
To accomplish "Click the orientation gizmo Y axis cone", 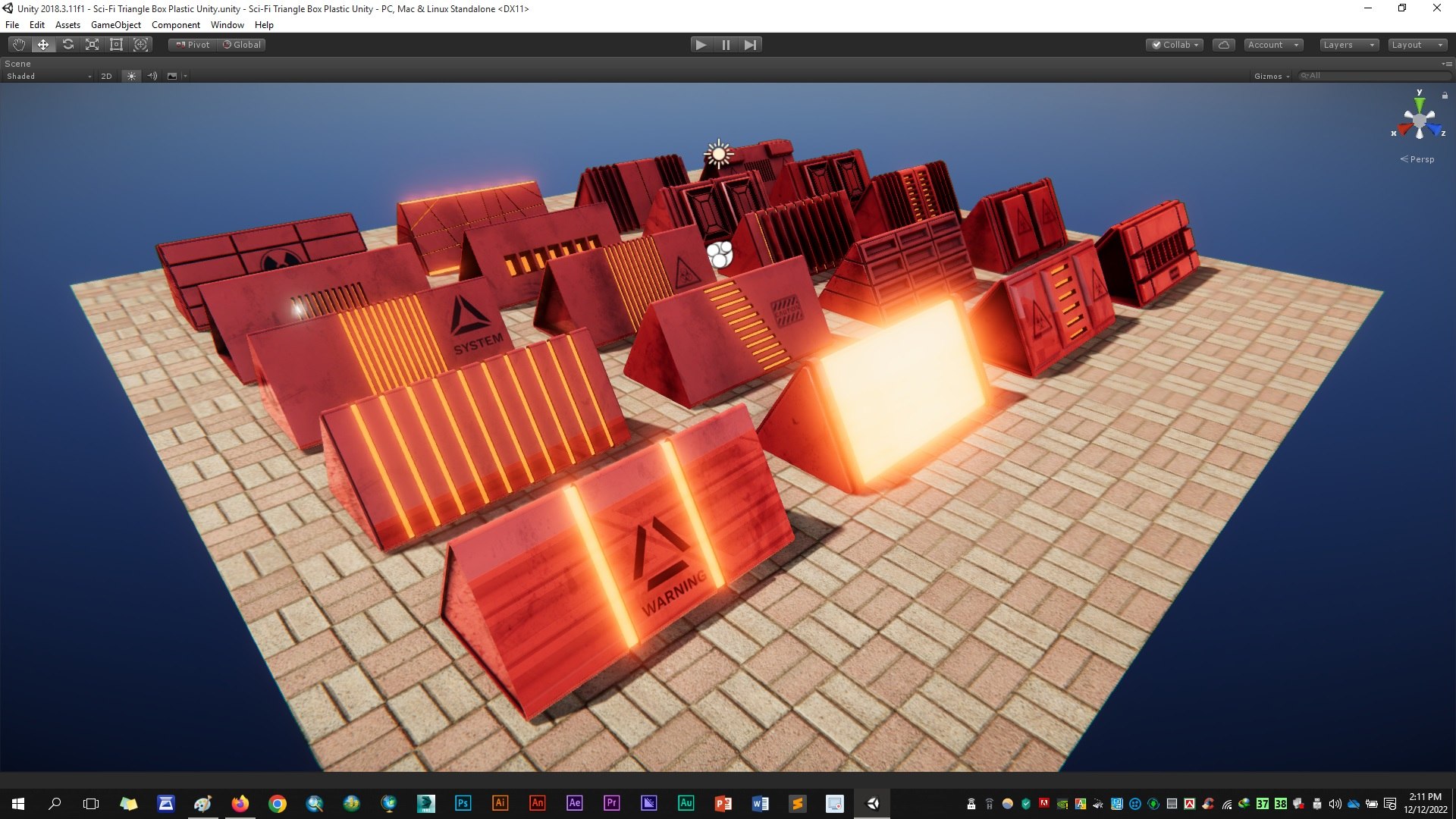I will tap(1420, 103).
